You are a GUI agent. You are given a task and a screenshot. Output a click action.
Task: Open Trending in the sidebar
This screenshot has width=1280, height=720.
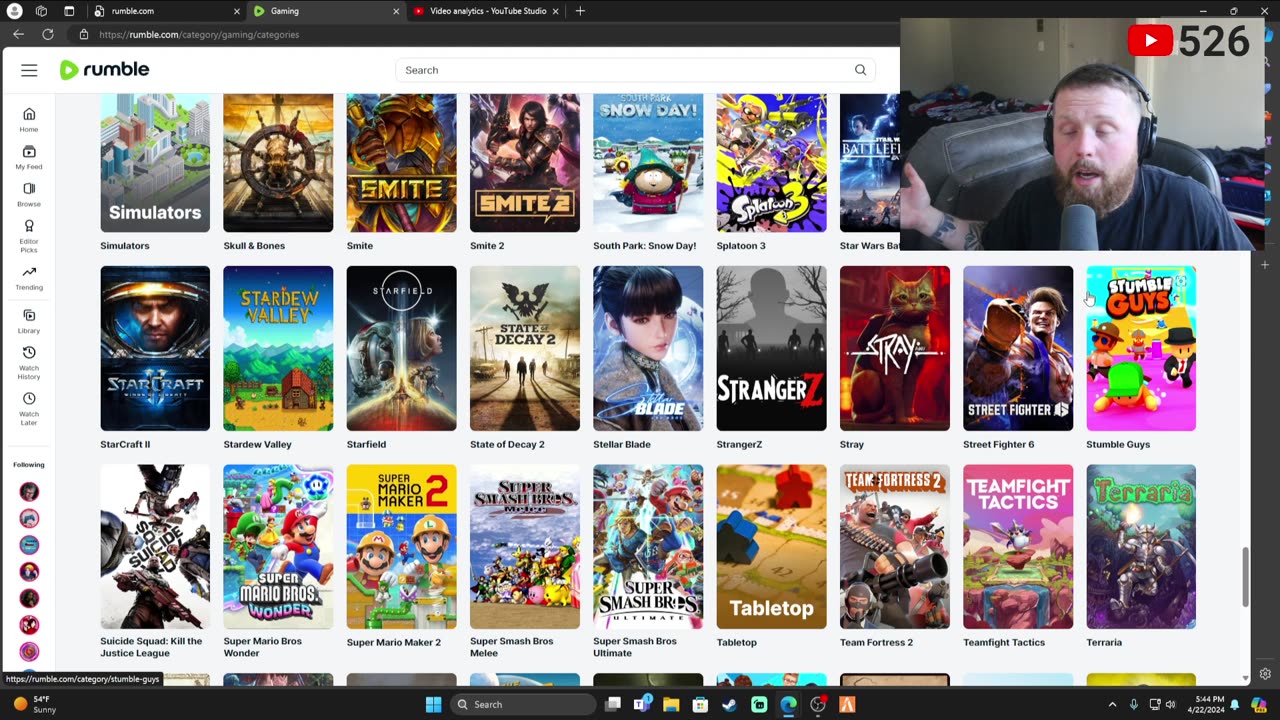coord(29,278)
